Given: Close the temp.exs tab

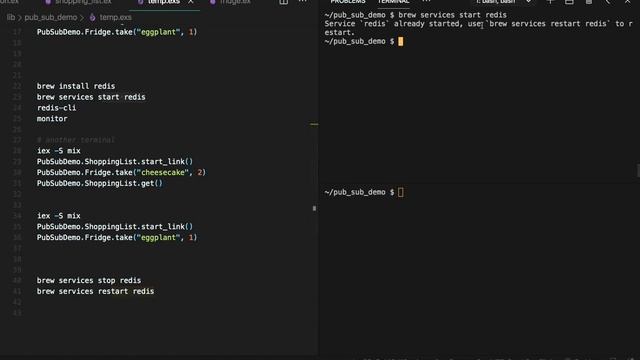Looking at the screenshot, I should point(191,2).
